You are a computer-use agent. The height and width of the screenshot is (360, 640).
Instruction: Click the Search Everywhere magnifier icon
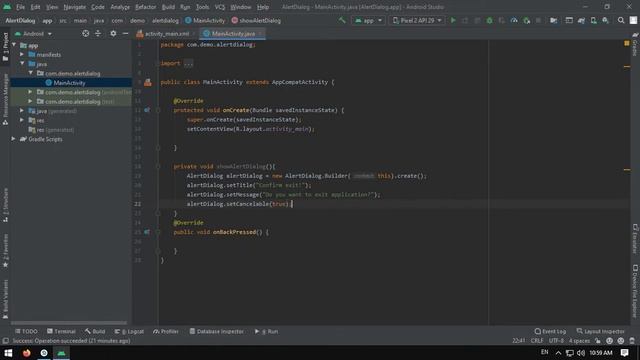[x=621, y=20]
